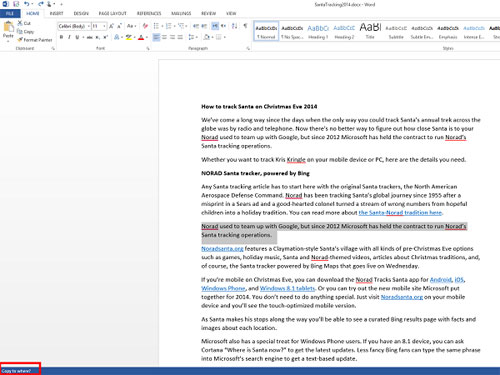Apply the red font color button
500x375 pixels.
coord(141,37)
